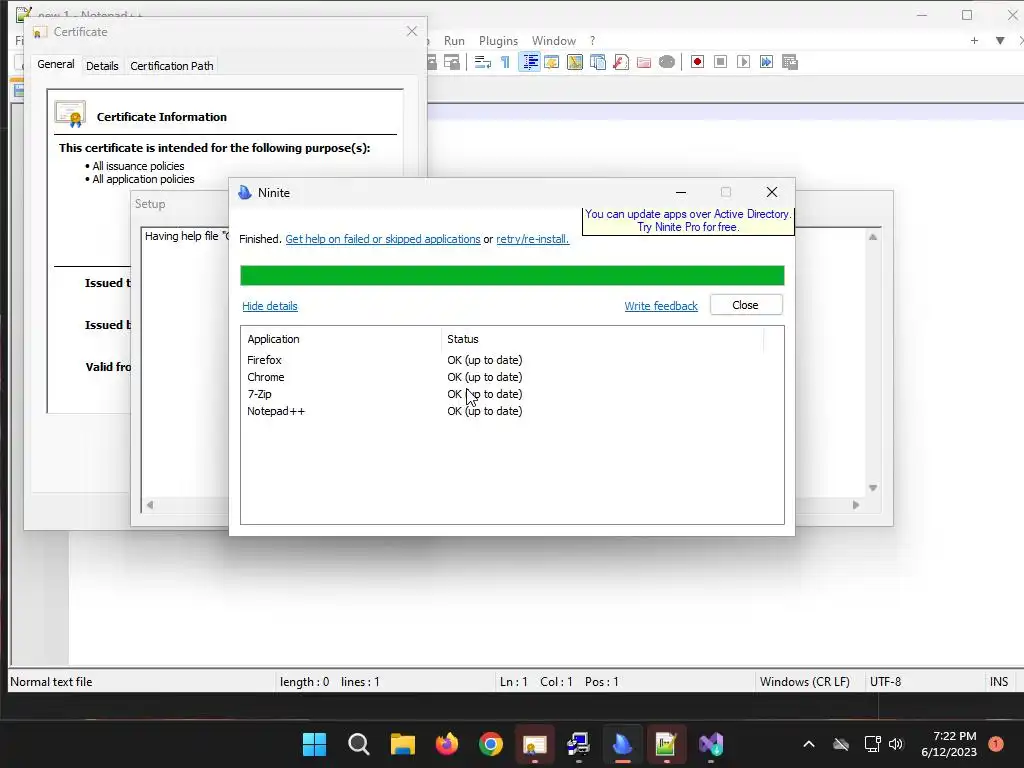Stop macro recording square icon

coord(720,62)
